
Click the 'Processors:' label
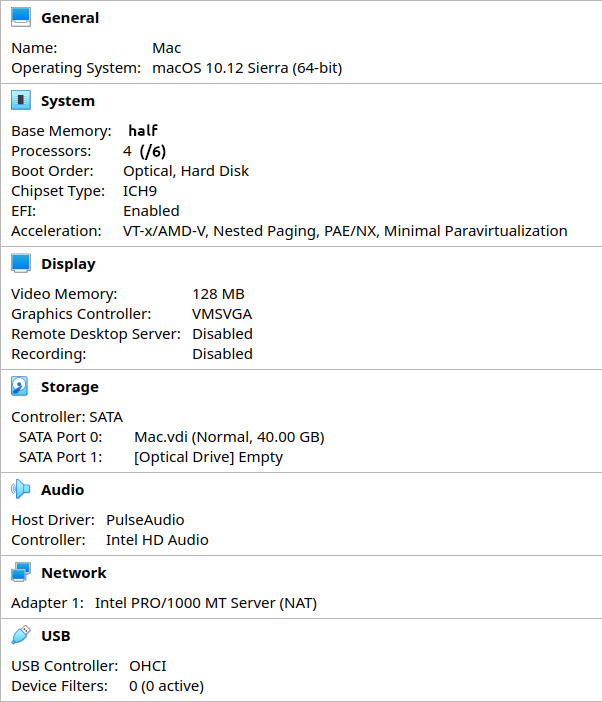tap(51, 151)
